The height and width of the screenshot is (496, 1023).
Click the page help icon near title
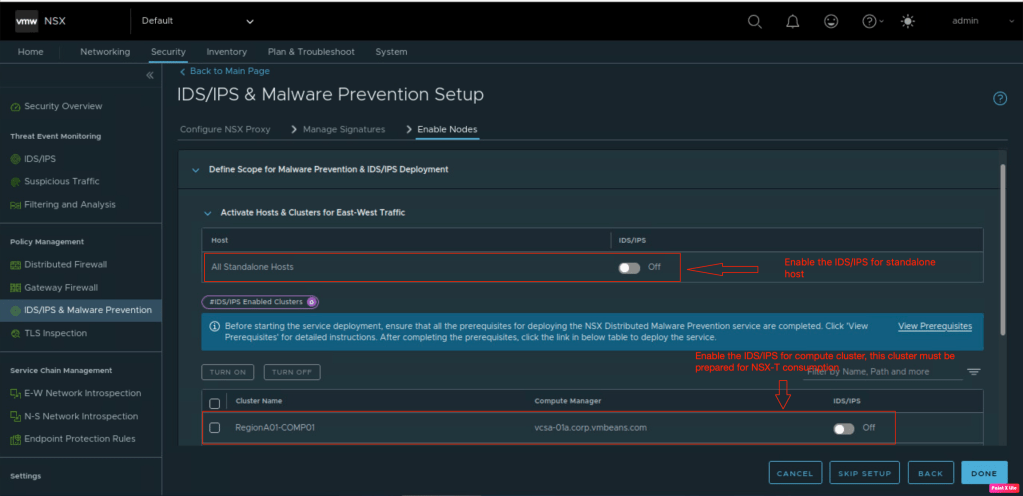tap(999, 98)
